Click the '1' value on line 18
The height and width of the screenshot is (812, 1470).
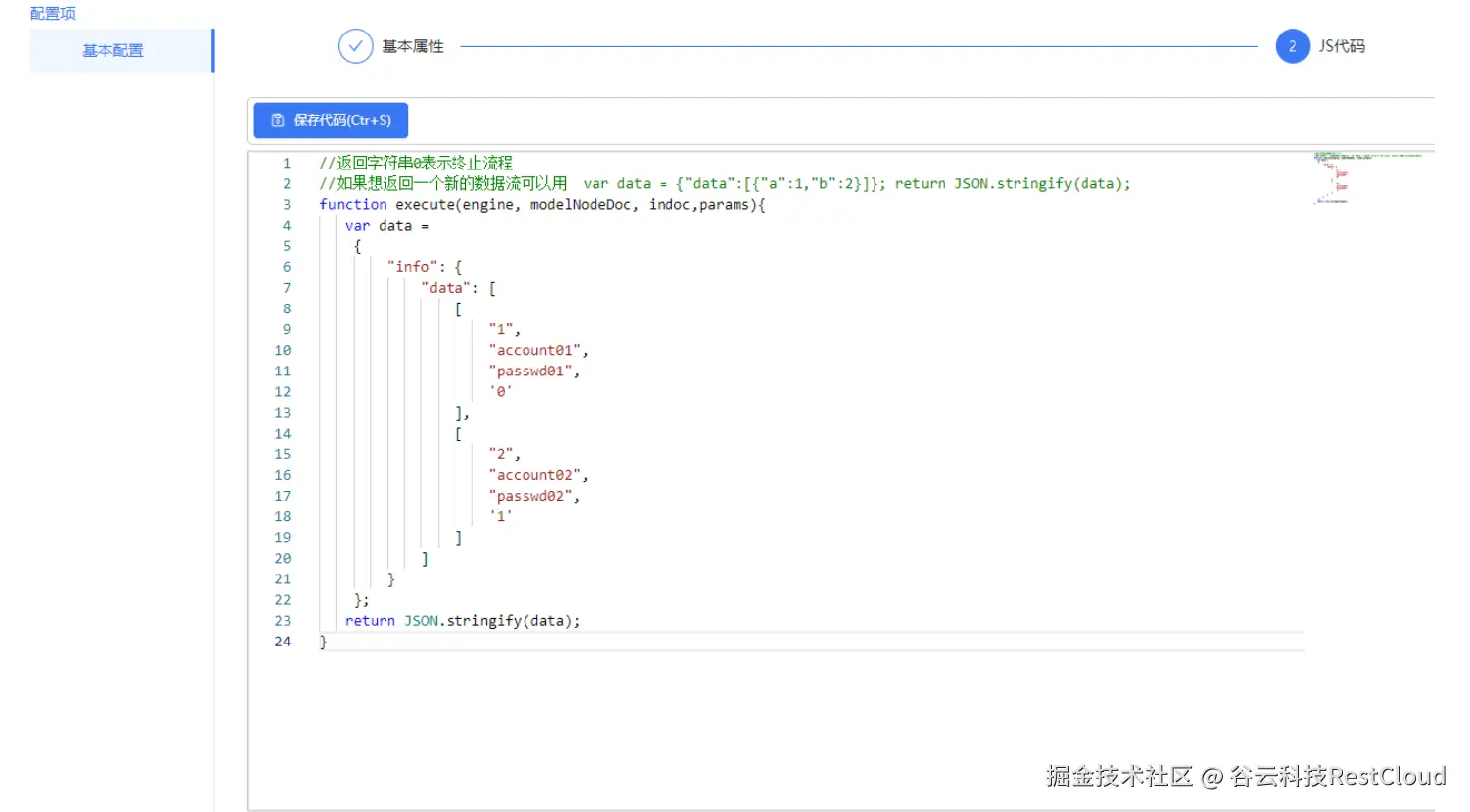click(501, 516)
